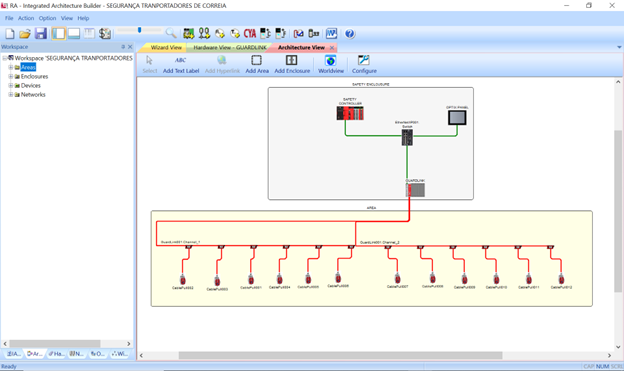
Task: Expand the Areas tree node
Action: [x=11, y=67]
